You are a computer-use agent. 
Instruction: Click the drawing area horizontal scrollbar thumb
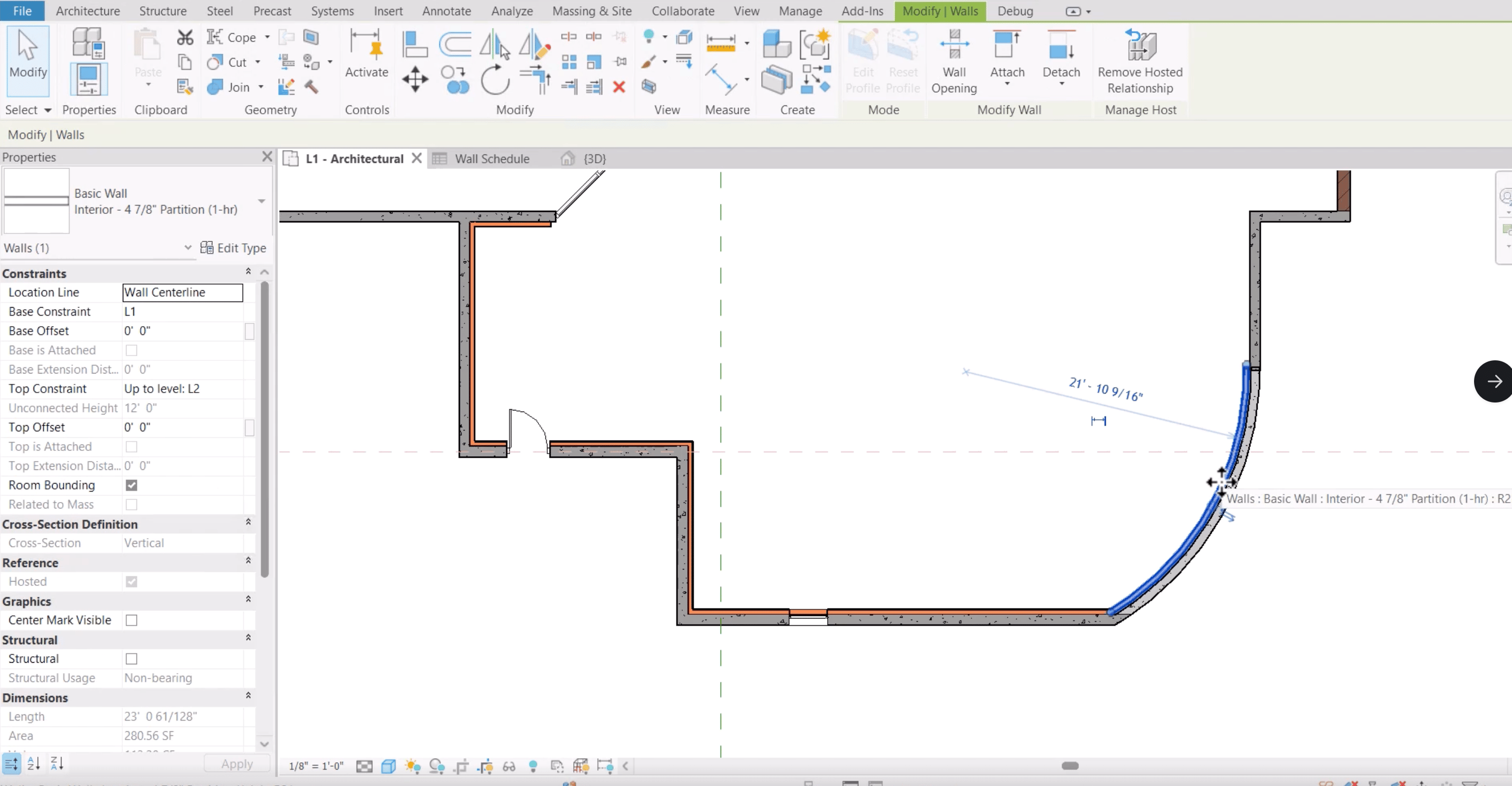click(x=1070, y=766)
